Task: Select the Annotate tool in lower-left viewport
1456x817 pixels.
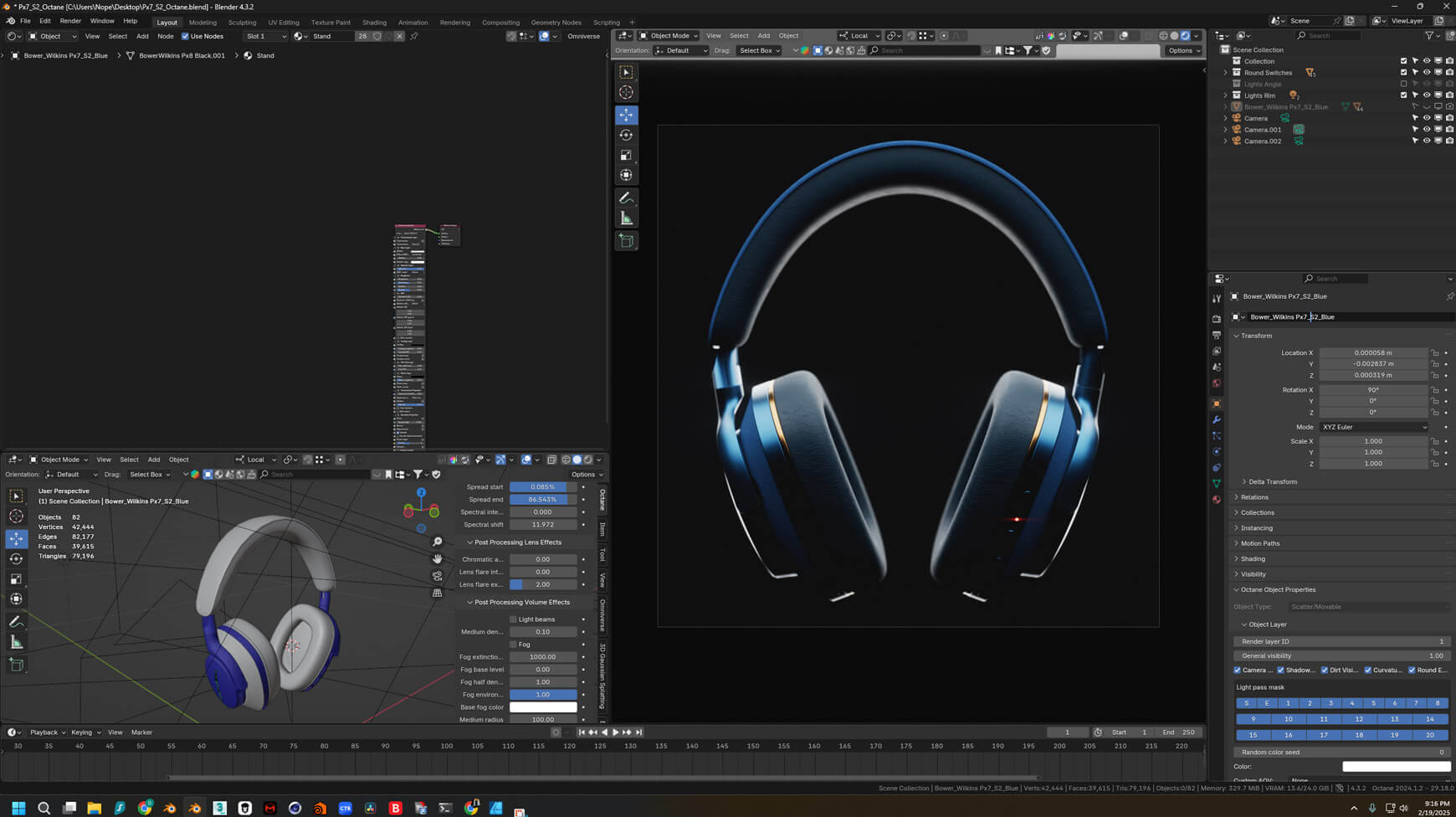Action: click(16, 622)
